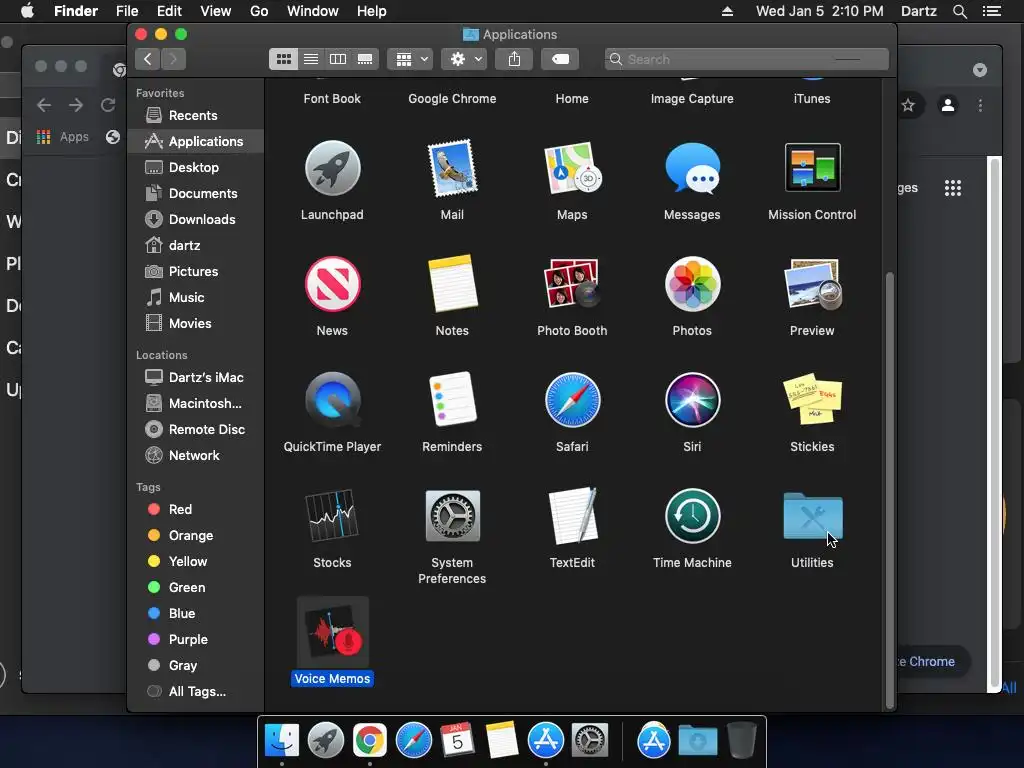Switch Finder to gallery view
Viewport: 1024px width, 768px height.
point(365,59)
